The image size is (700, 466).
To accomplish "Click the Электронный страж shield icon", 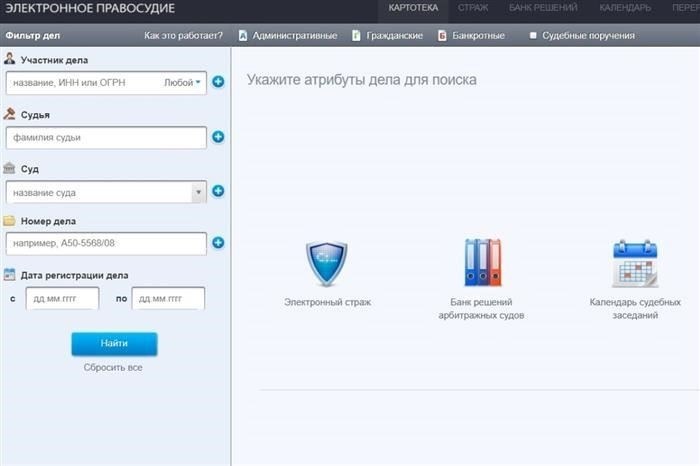I will tap(326, 264).
